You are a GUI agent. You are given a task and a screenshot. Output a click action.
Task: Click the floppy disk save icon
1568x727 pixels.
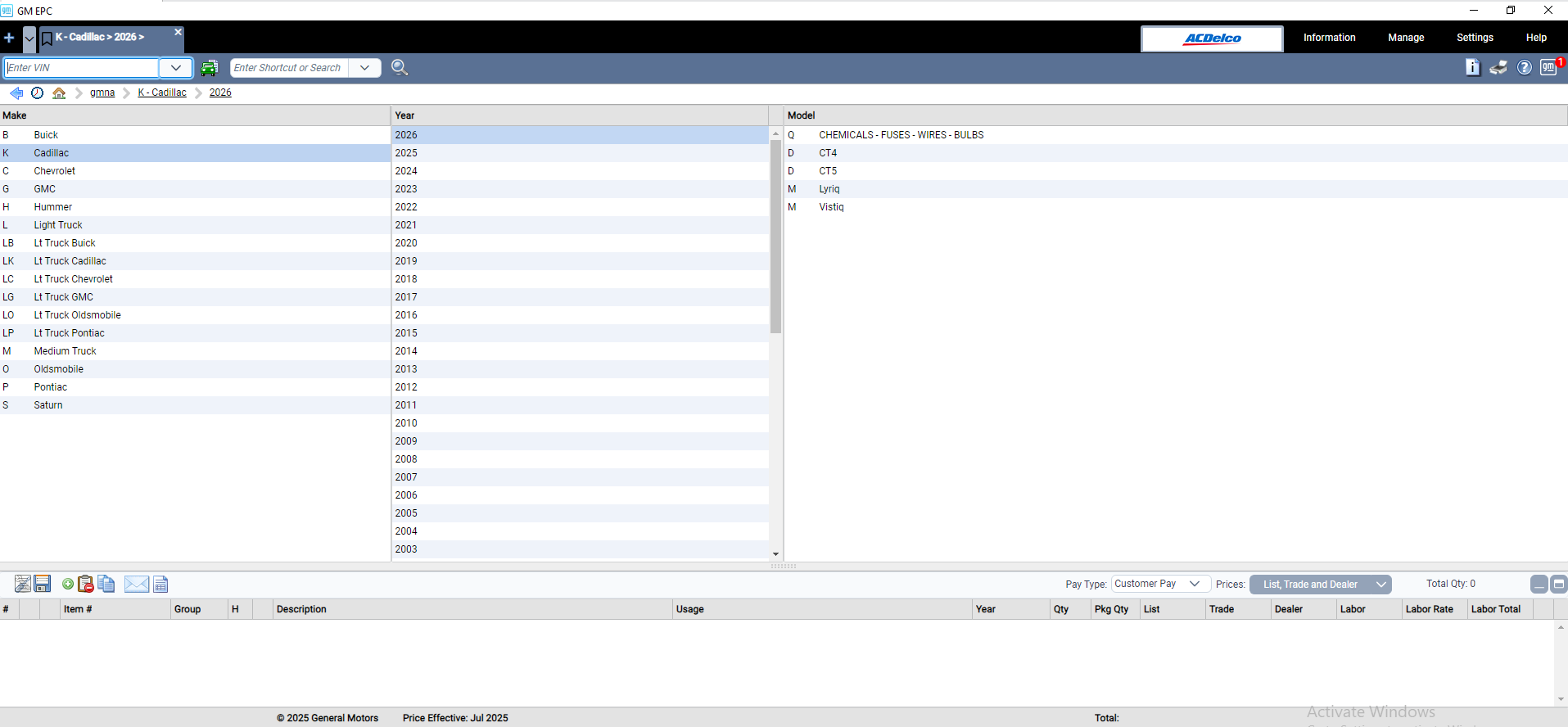click(43, 584)
